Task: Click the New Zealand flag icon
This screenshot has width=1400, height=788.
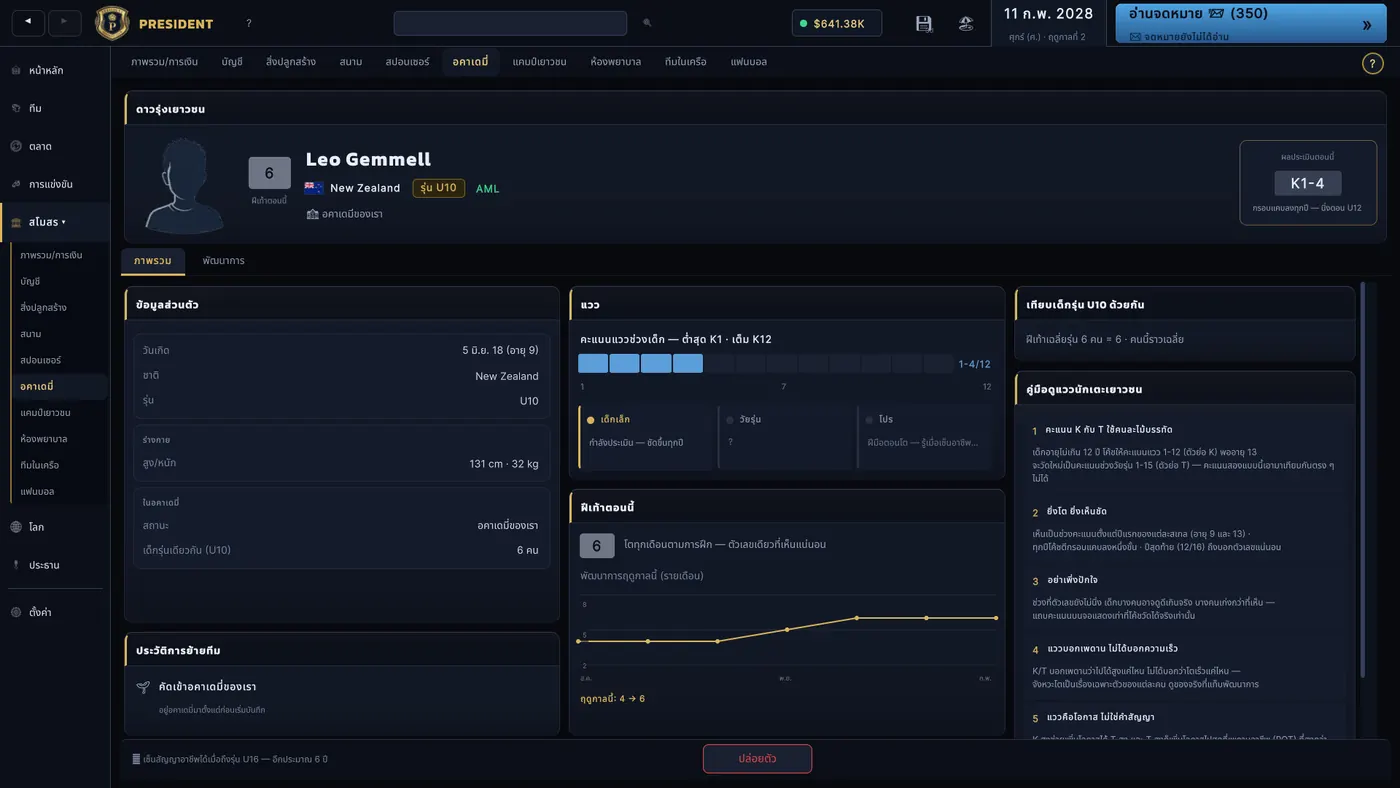Action: coord(314,188)
